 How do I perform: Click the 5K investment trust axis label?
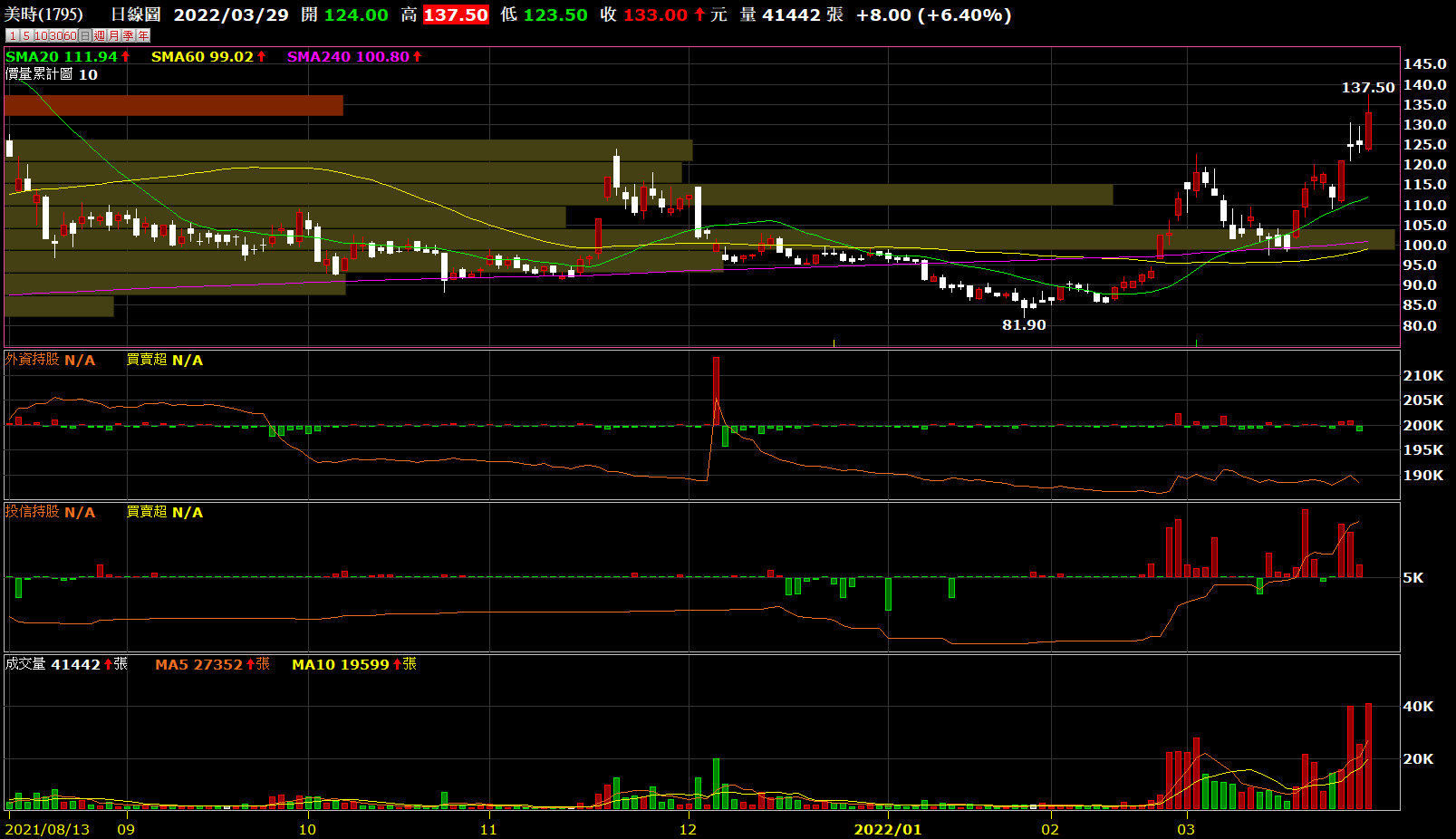1413,577
